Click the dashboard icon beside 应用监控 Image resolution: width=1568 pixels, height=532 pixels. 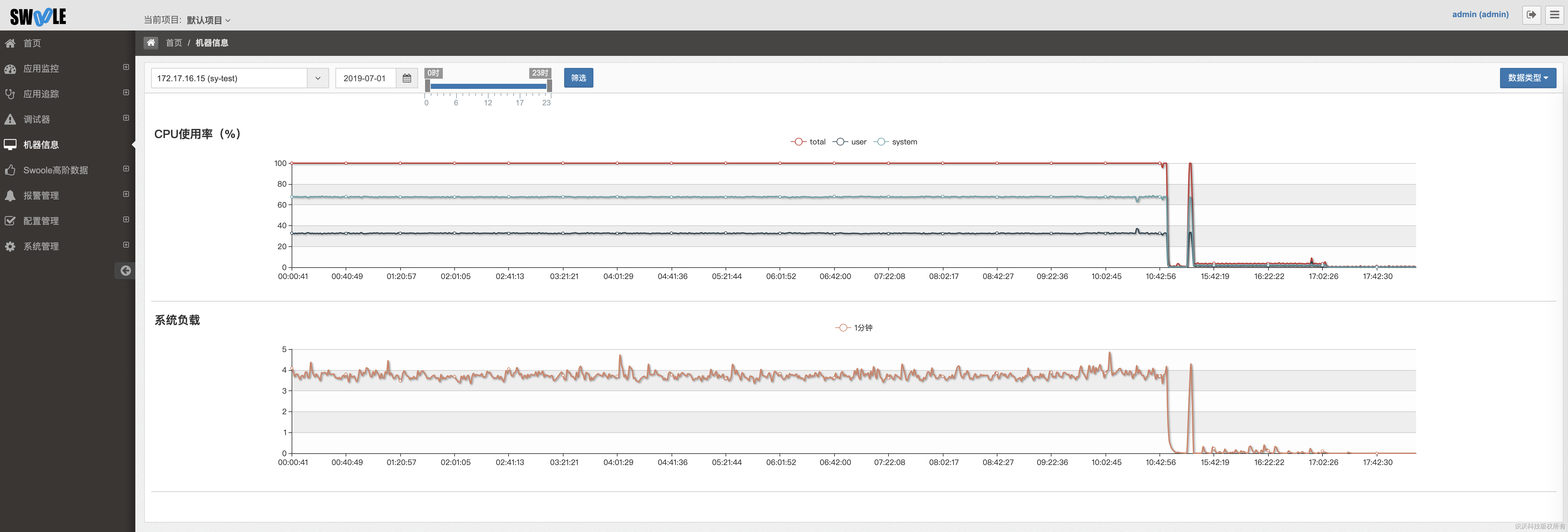pos(10,69)
